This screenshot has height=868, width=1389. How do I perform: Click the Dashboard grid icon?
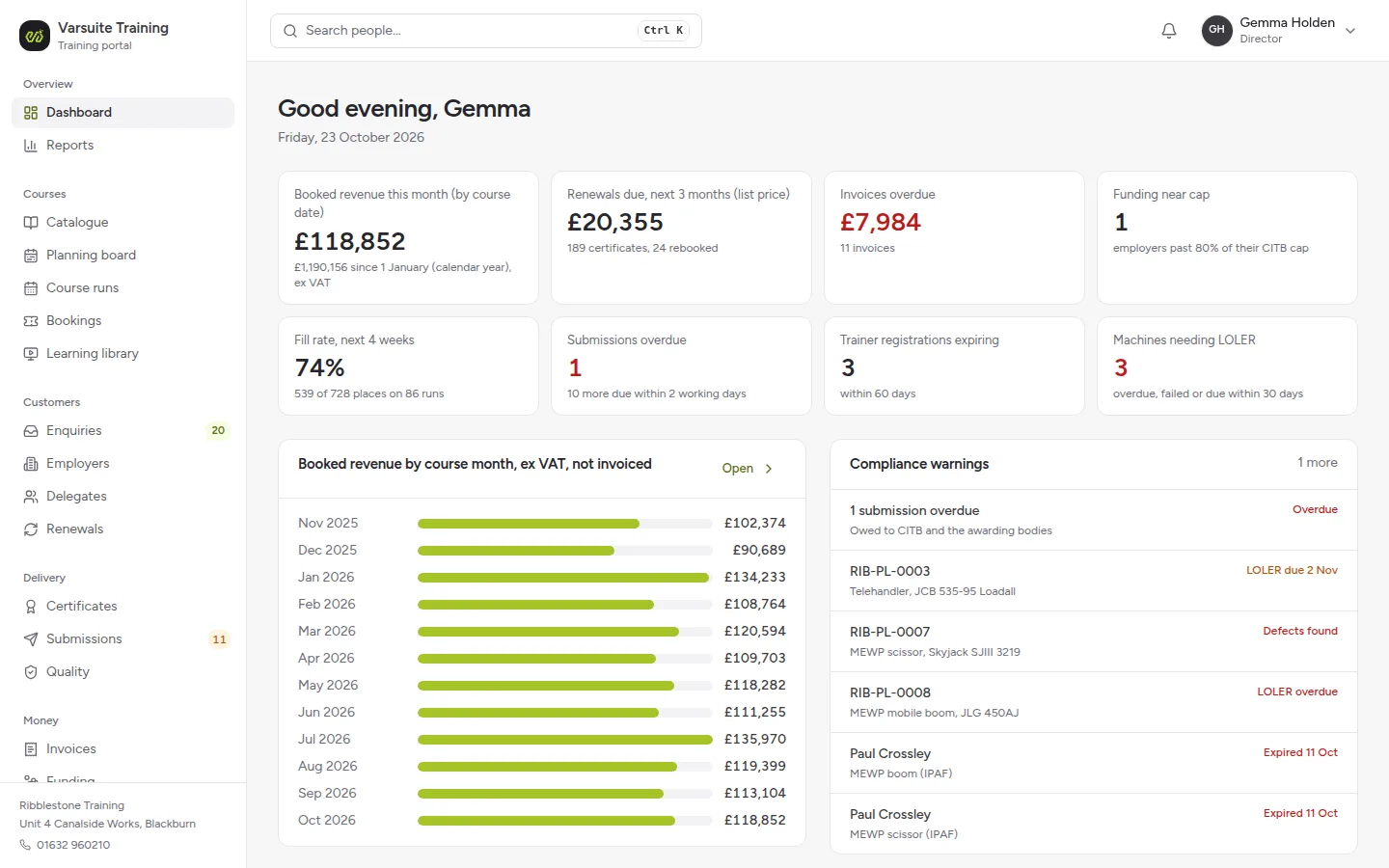[x=31, y=113]
